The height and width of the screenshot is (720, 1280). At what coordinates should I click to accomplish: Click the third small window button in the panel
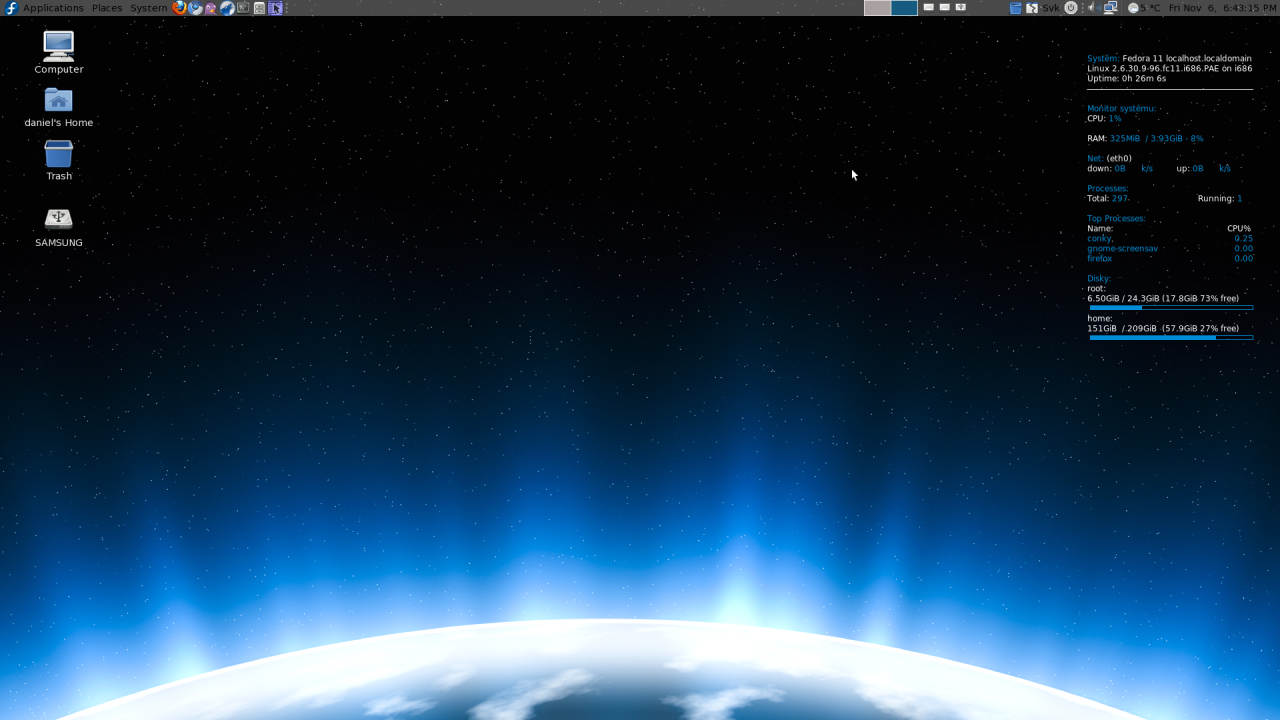click(x=961, y=7)
